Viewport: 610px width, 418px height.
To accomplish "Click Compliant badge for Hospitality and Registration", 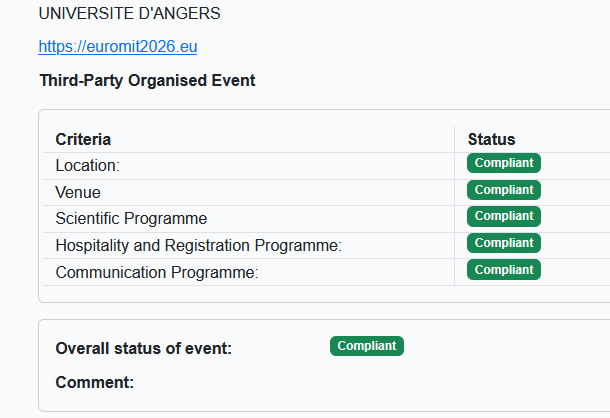I will 504,243.
